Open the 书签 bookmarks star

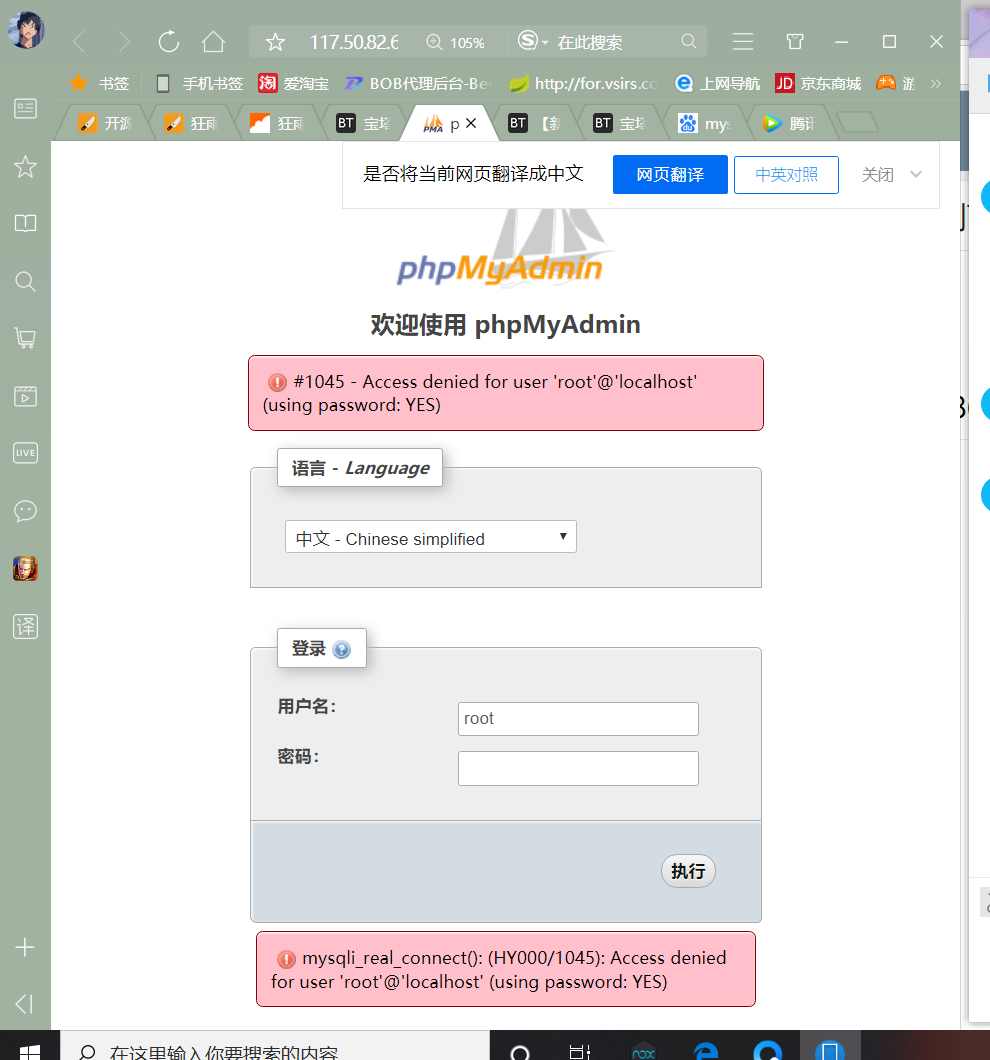[99, 83]
